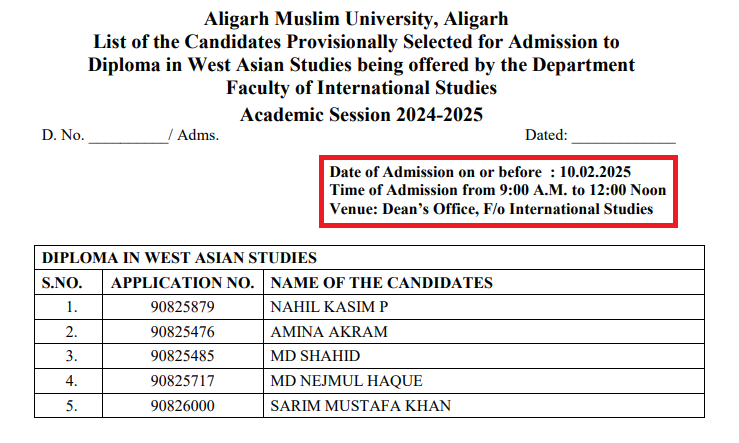739x443 pixels.
Task: Click serial number 4 in the table
Action: [x=70, y=381]
